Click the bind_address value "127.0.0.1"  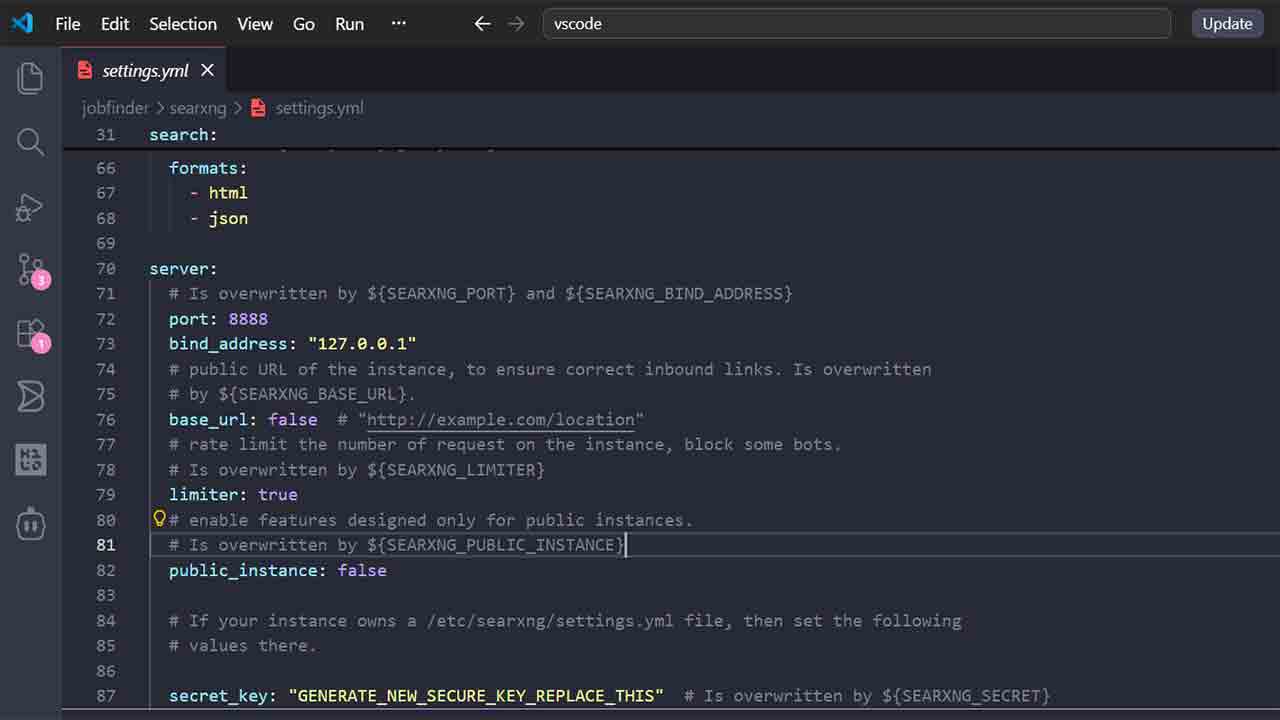tap(362, 344)
